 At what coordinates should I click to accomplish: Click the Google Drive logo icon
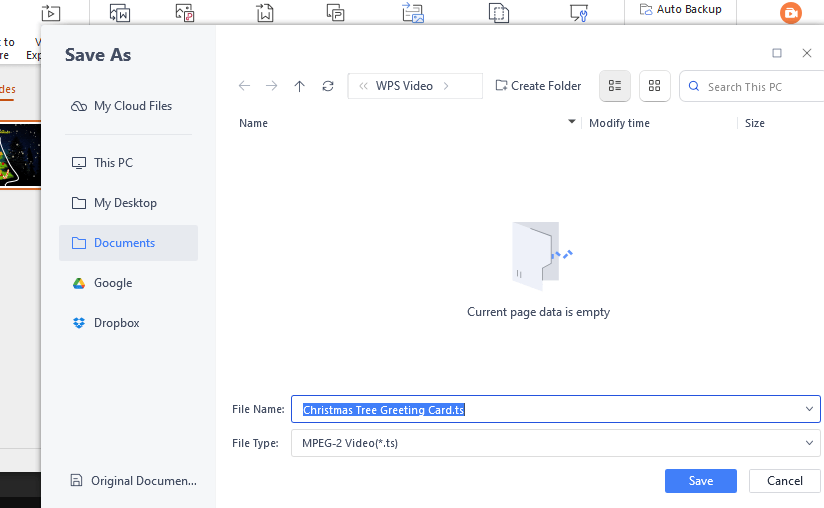79,283
